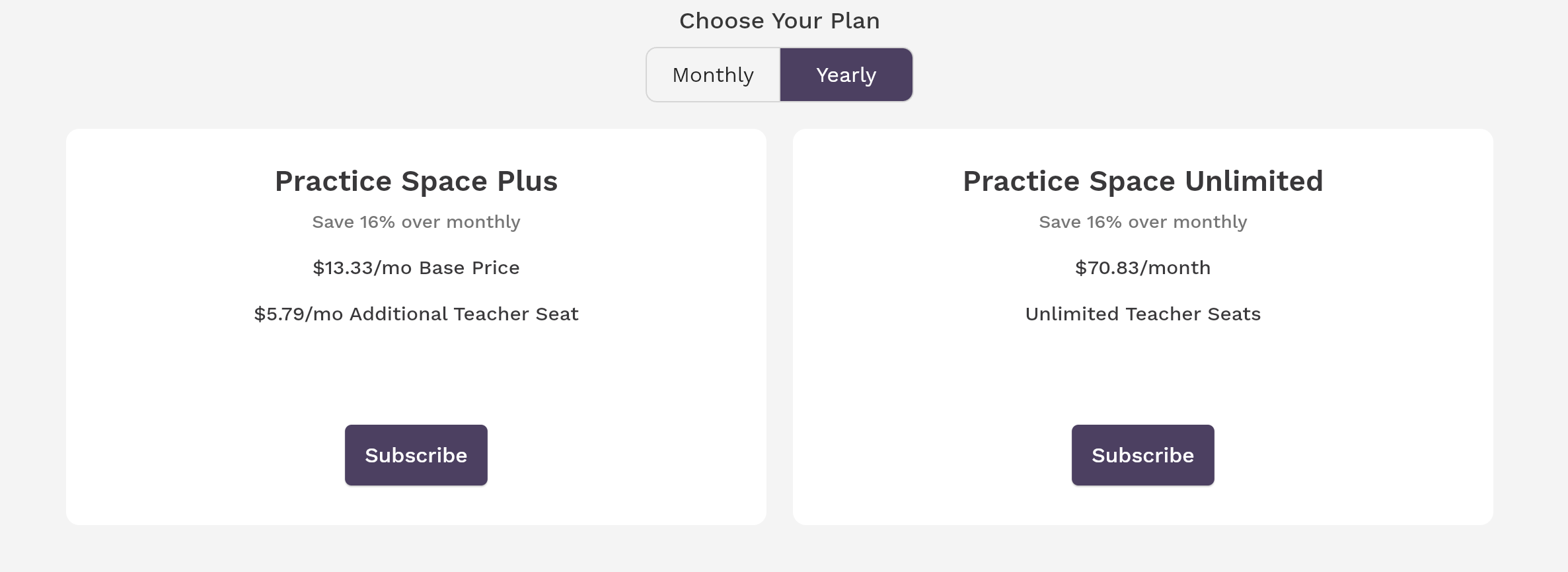Click the Practice Space Unlimited title
This screenshot has width=1568, height=572.
click(x=1142, y=181)
